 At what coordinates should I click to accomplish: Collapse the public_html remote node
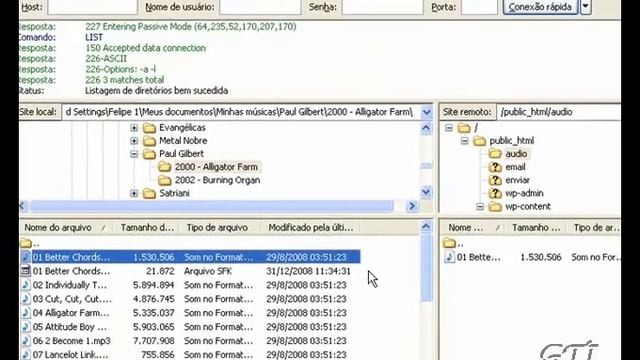pyautogui.click(x=464, y=141)
